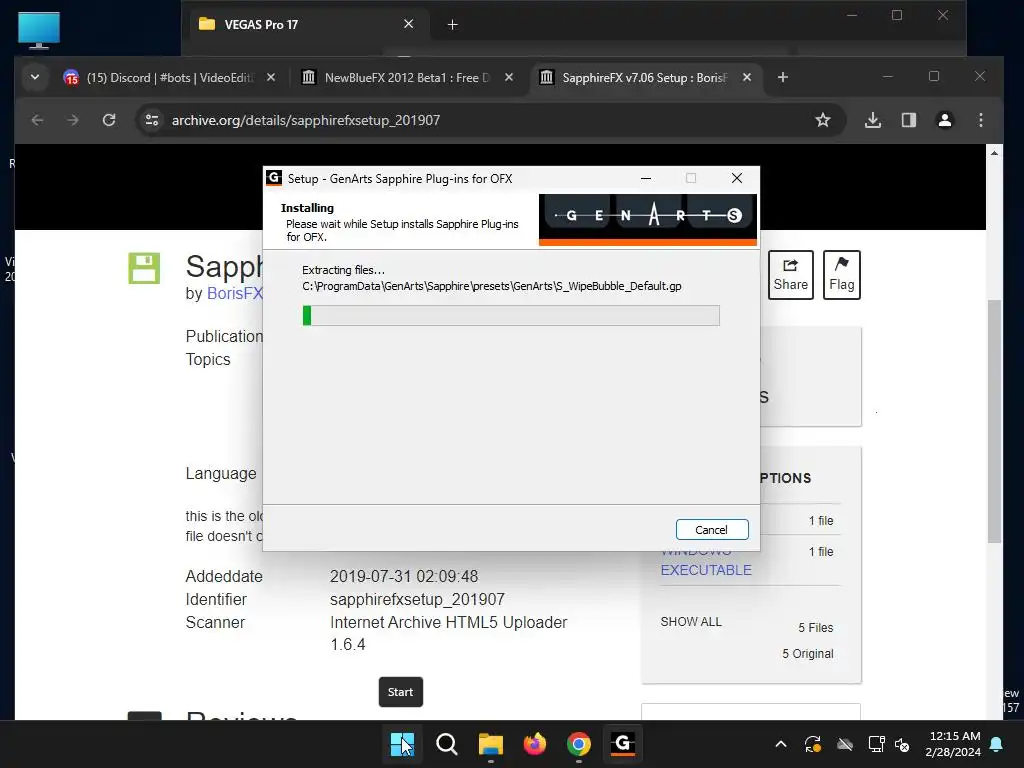Open Chrome tab search dropdown
The image size is (1024, 768).
pyautogui.click(x=35, y=78)
